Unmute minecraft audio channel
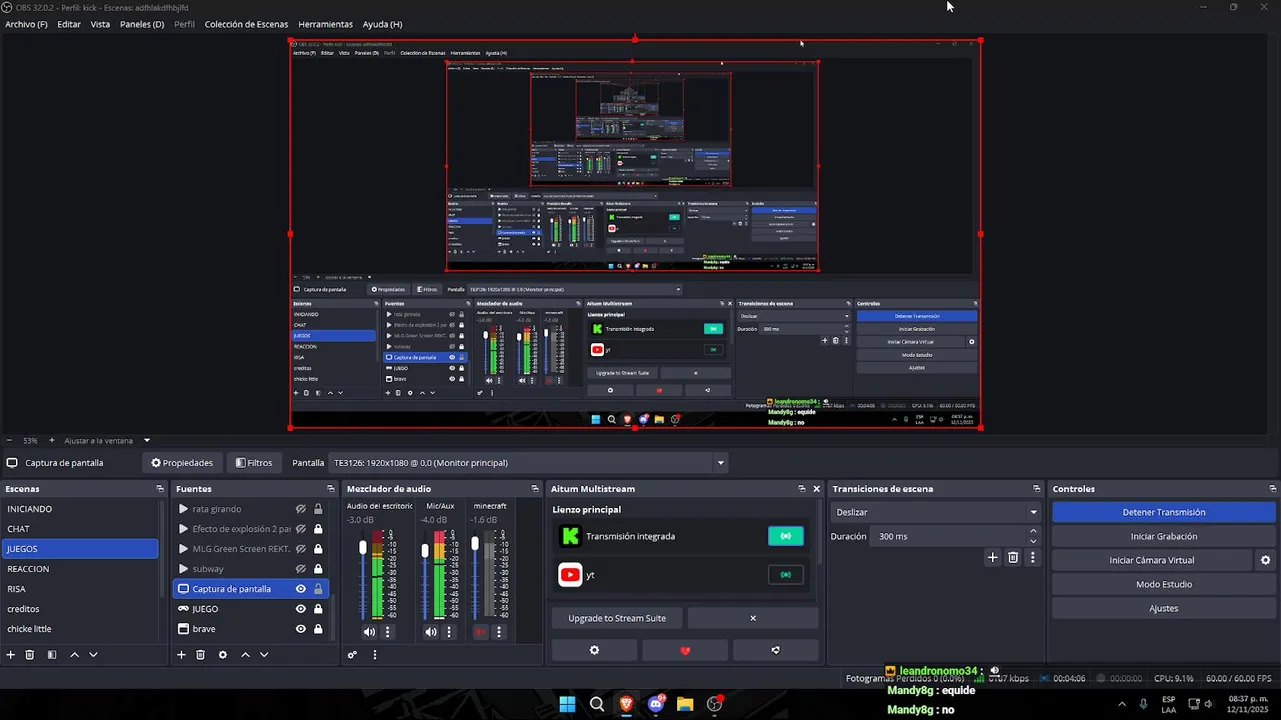Image resolution: width=1281 pixels, height=720 pixels. (480, 632)
